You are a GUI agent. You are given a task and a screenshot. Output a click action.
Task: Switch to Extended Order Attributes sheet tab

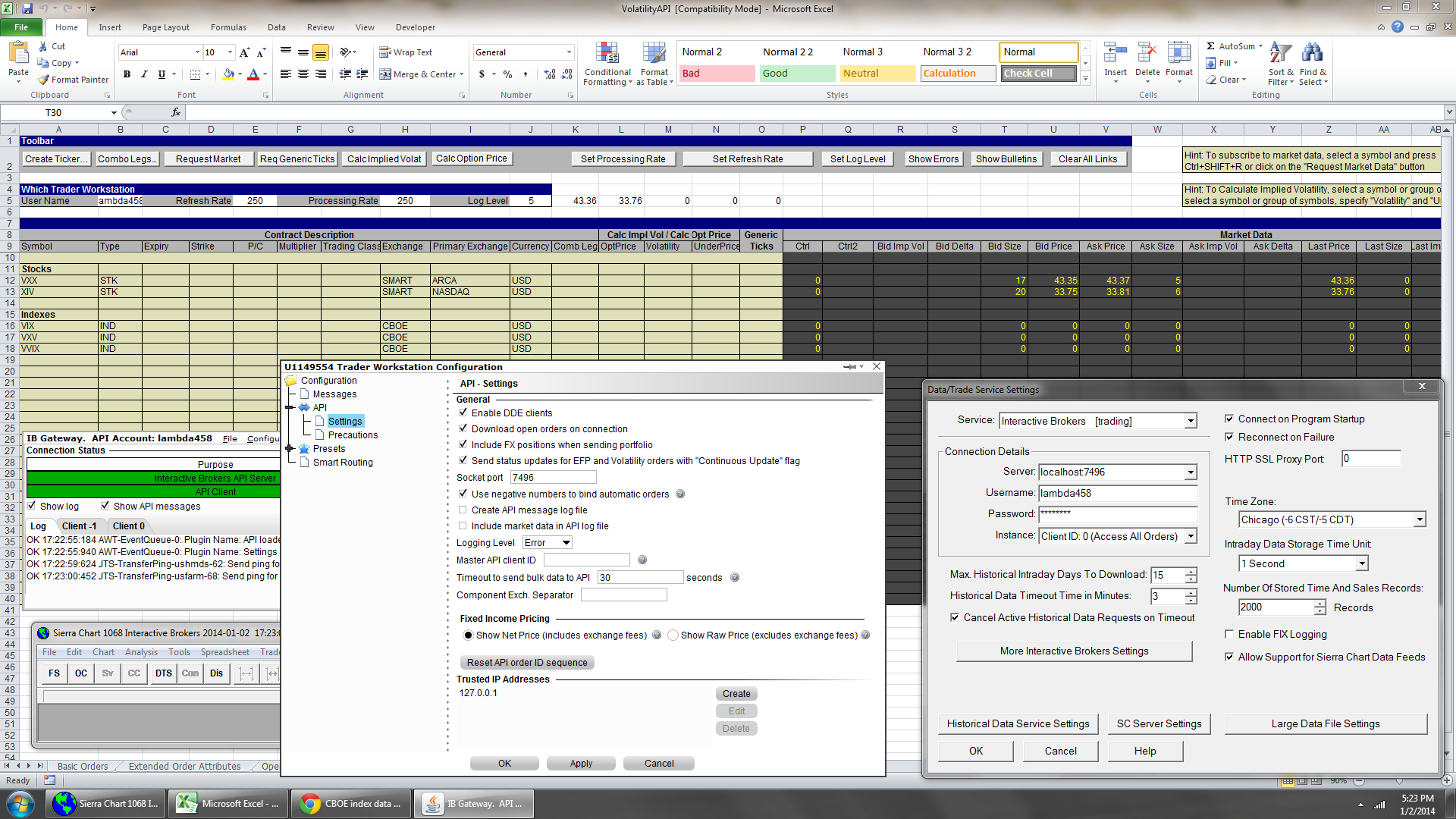click(184, 766)
